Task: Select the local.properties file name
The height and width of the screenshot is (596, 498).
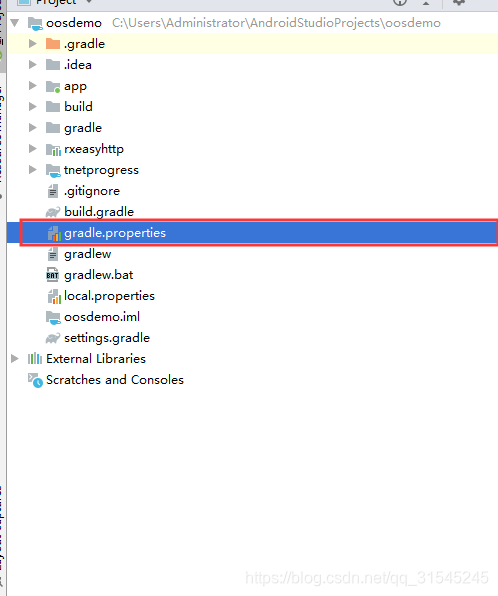Action: (x=109, y=296)
